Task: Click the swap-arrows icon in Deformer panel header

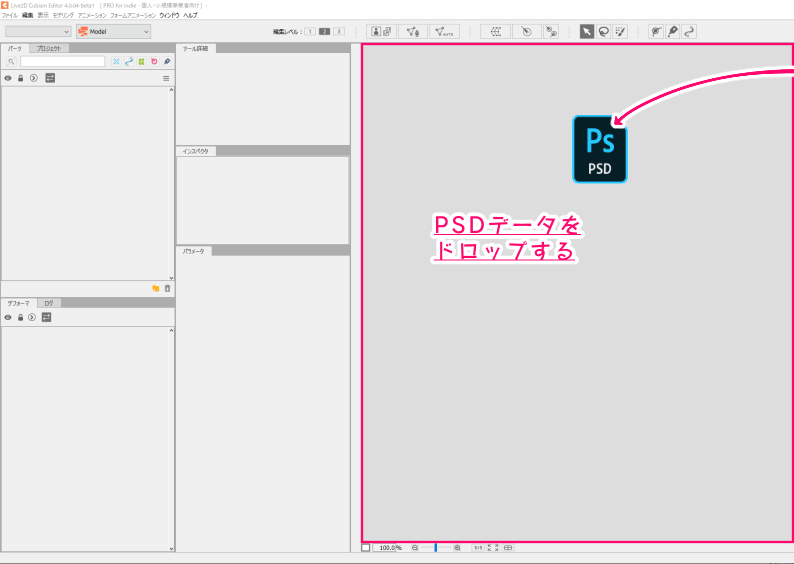Action: pos(47,317)
